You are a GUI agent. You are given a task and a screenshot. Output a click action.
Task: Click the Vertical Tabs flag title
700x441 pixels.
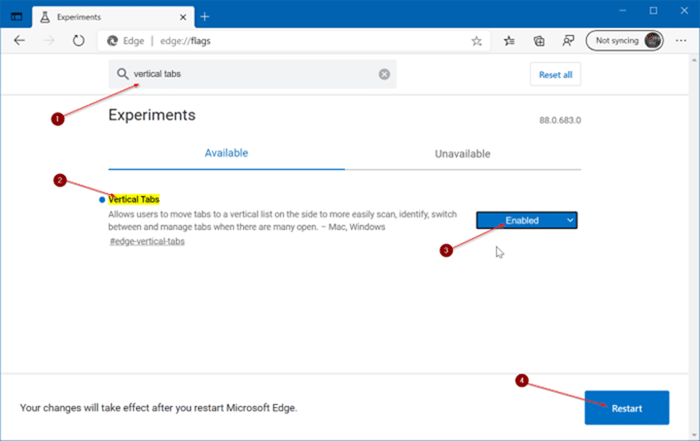[134, 199]
